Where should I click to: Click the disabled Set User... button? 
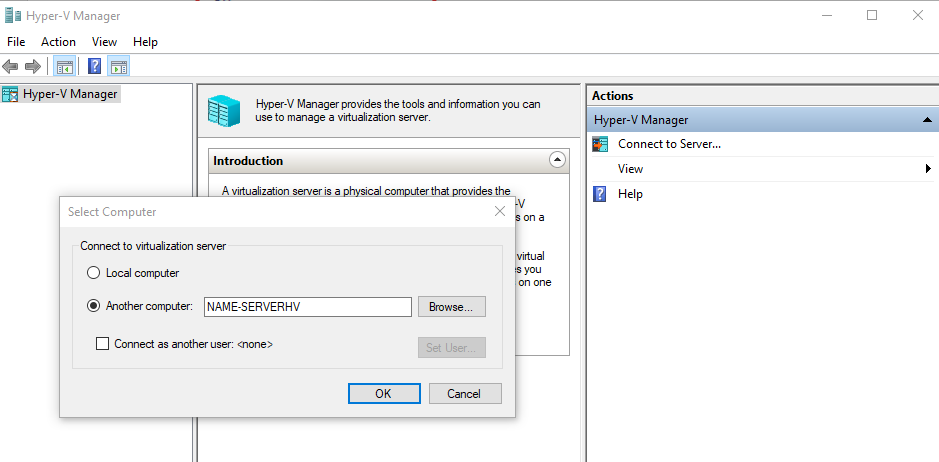(452, 348)
